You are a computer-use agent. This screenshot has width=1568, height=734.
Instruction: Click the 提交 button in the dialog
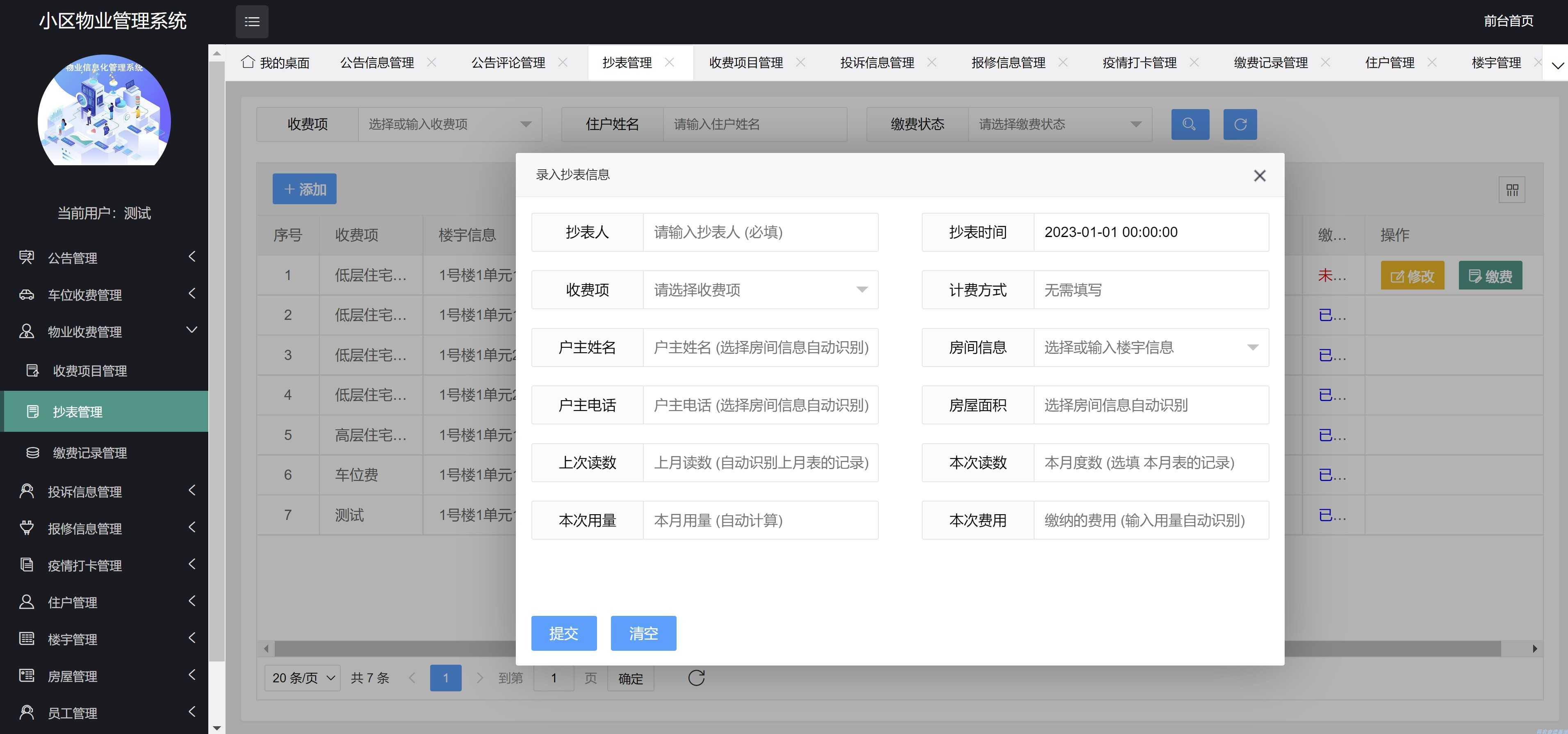pyautogui.click(x=563, y=633)
